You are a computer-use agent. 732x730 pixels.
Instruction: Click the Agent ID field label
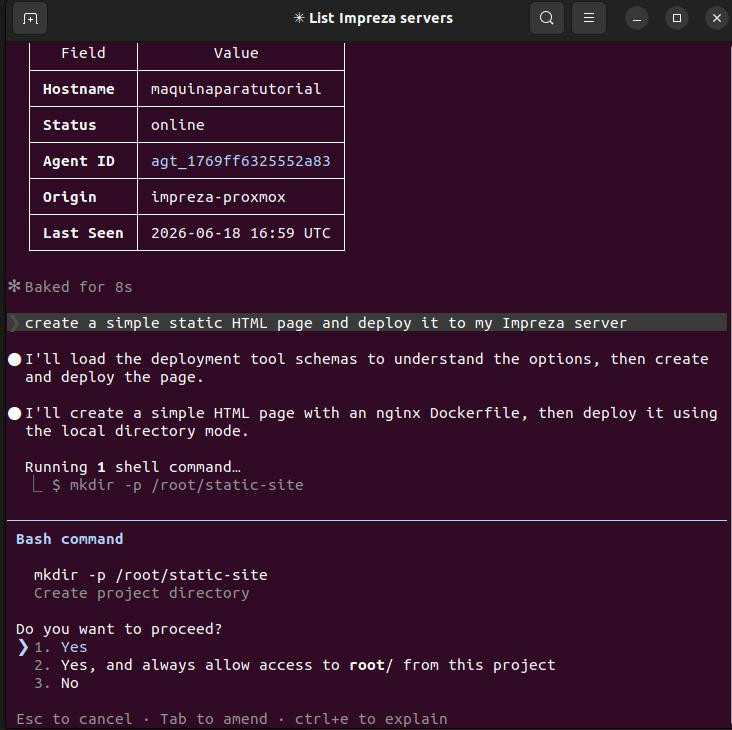(78, 161)
